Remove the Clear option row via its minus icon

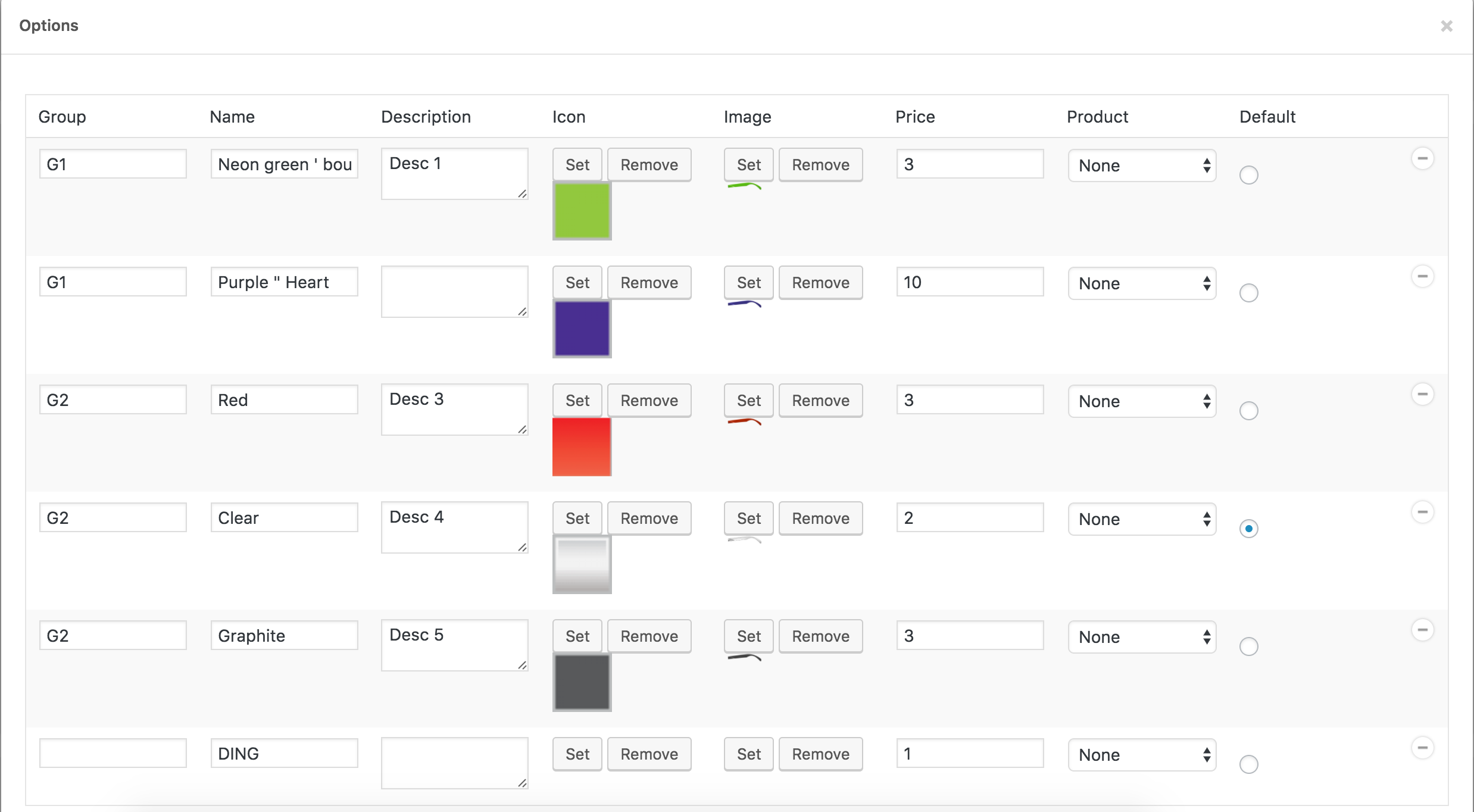(1422, 512)
